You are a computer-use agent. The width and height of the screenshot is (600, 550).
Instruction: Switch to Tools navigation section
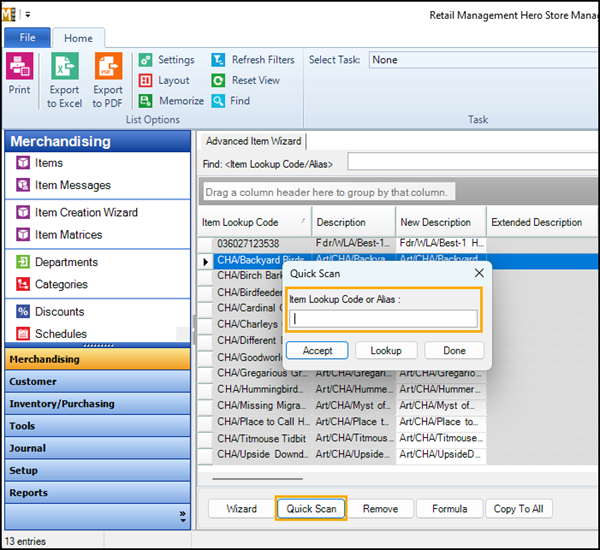(98, 426)
